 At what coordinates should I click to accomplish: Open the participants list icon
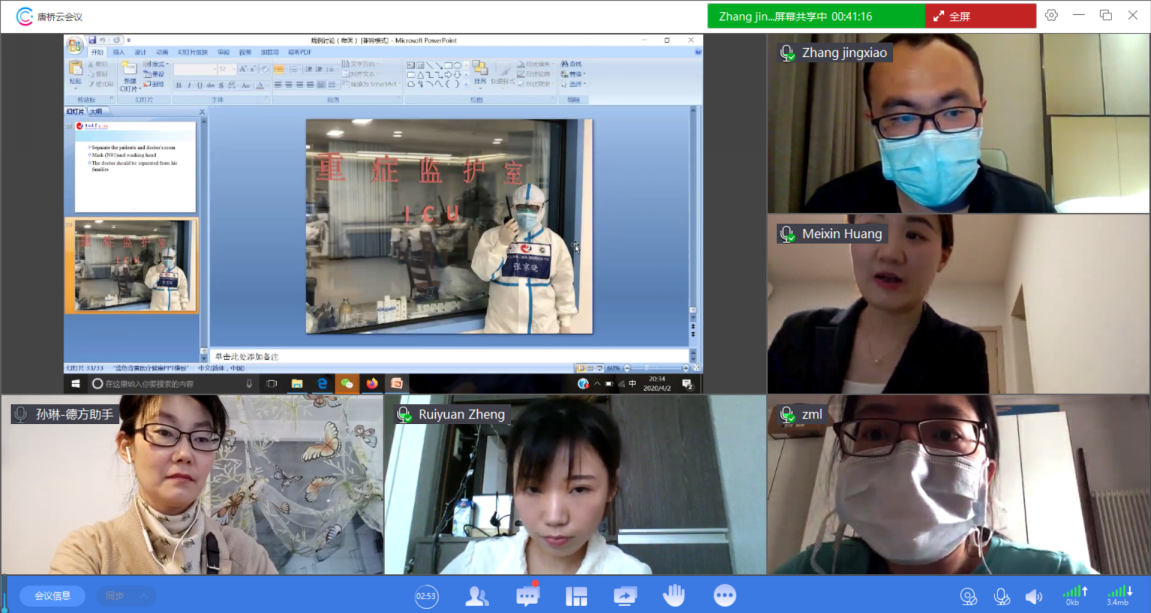click(477, 596)
